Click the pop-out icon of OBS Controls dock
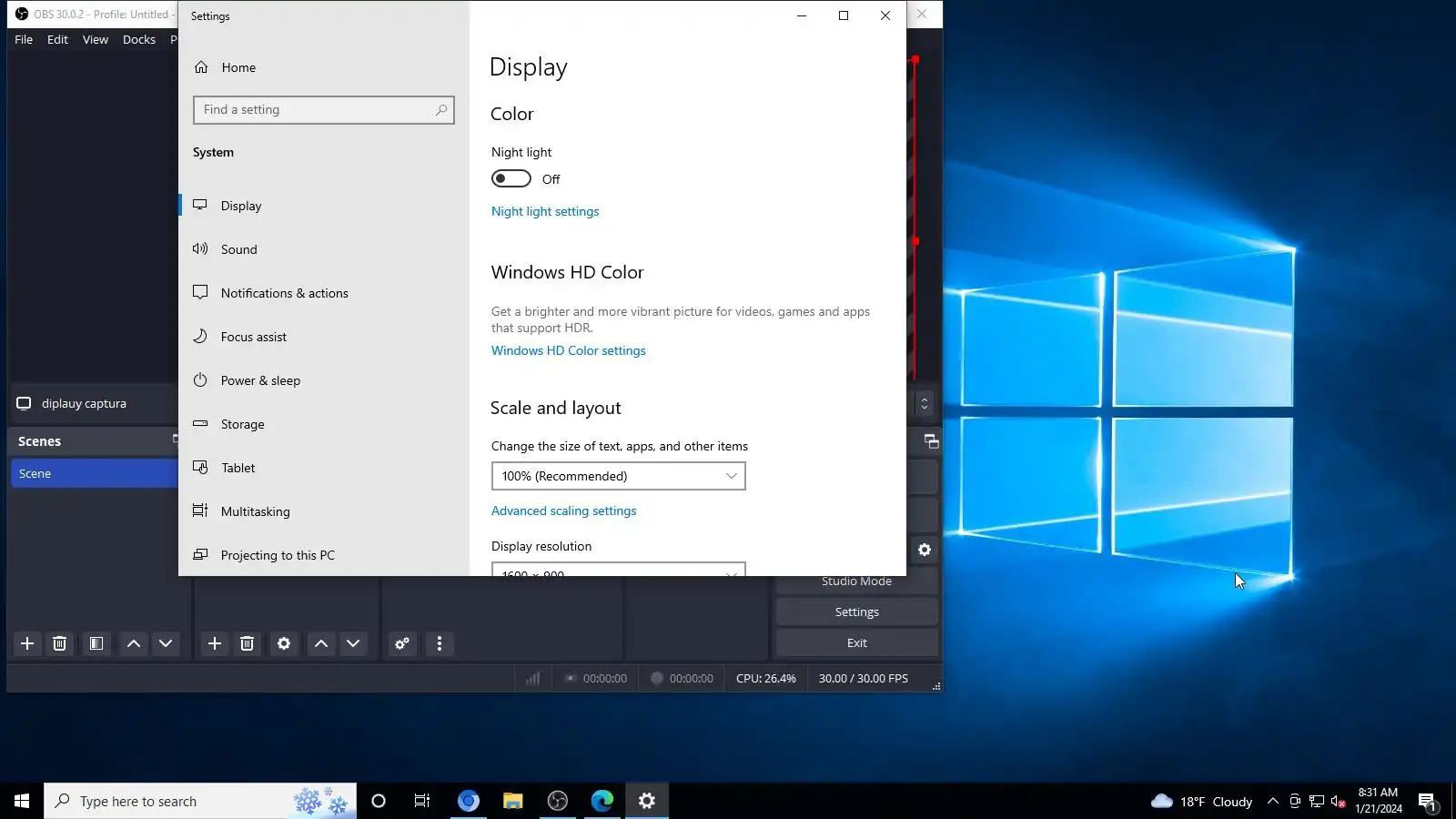1456x819 pixels. point(931,441)
